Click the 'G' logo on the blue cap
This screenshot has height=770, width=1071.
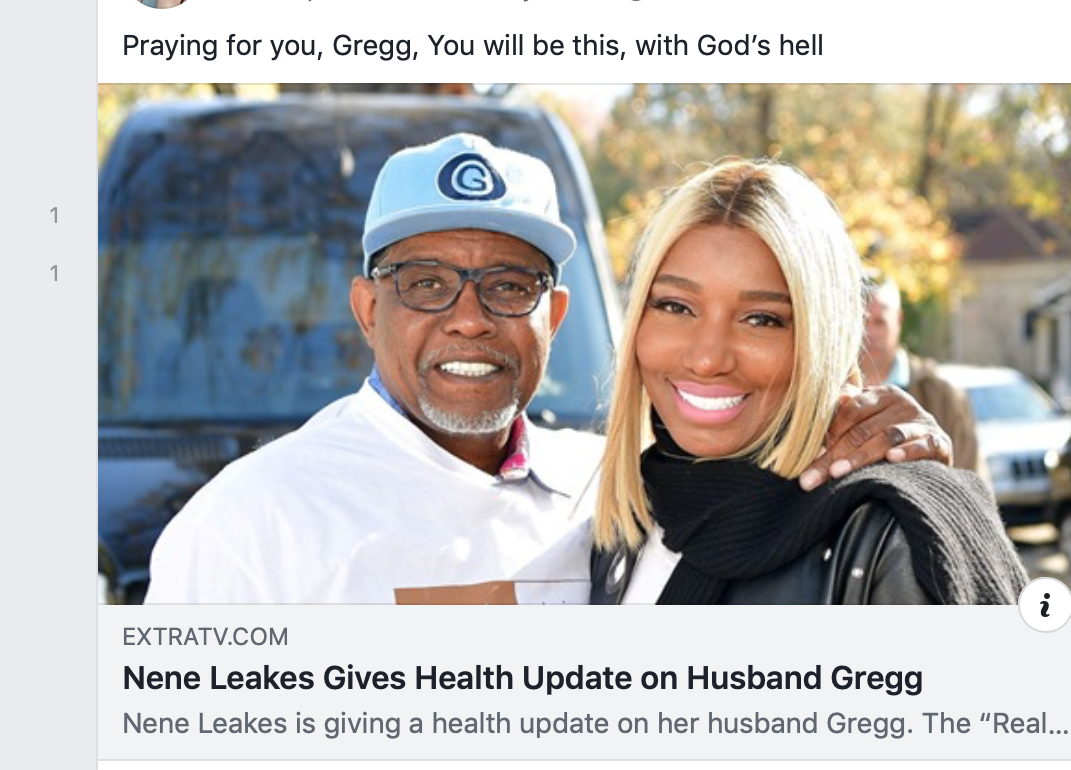point(471,178)
